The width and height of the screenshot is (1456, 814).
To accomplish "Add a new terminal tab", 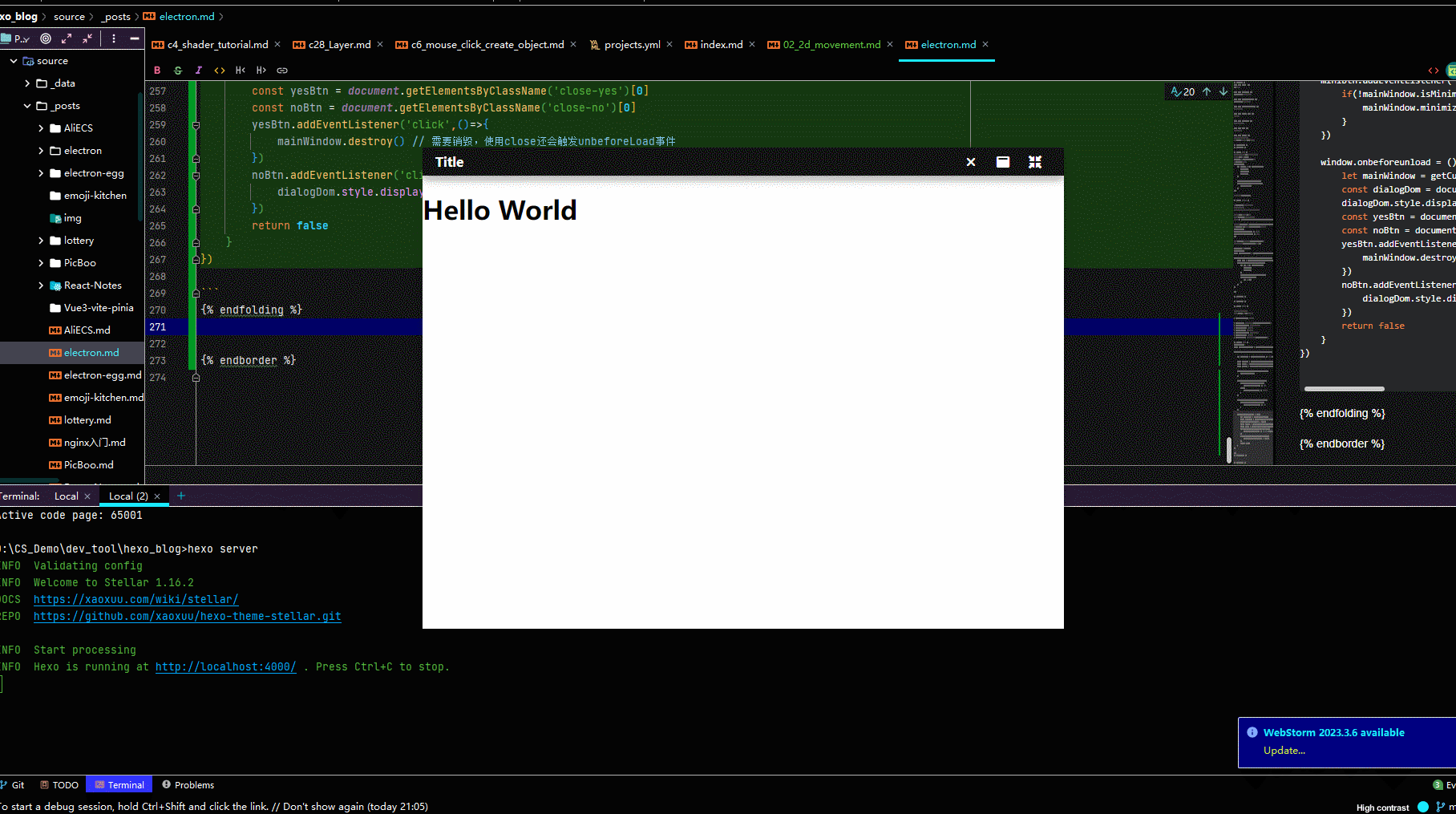I will pos(181,496).
